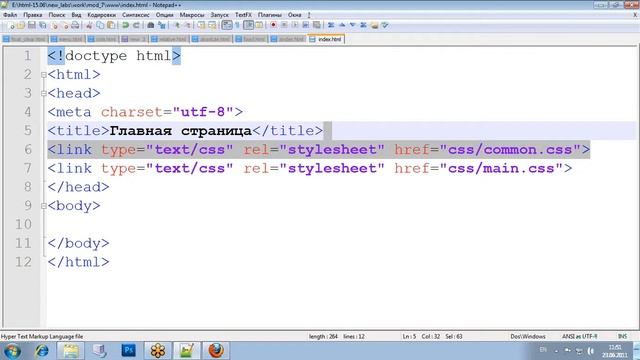Open the Окна menu

pyautogui.click(x=295, y=15)
